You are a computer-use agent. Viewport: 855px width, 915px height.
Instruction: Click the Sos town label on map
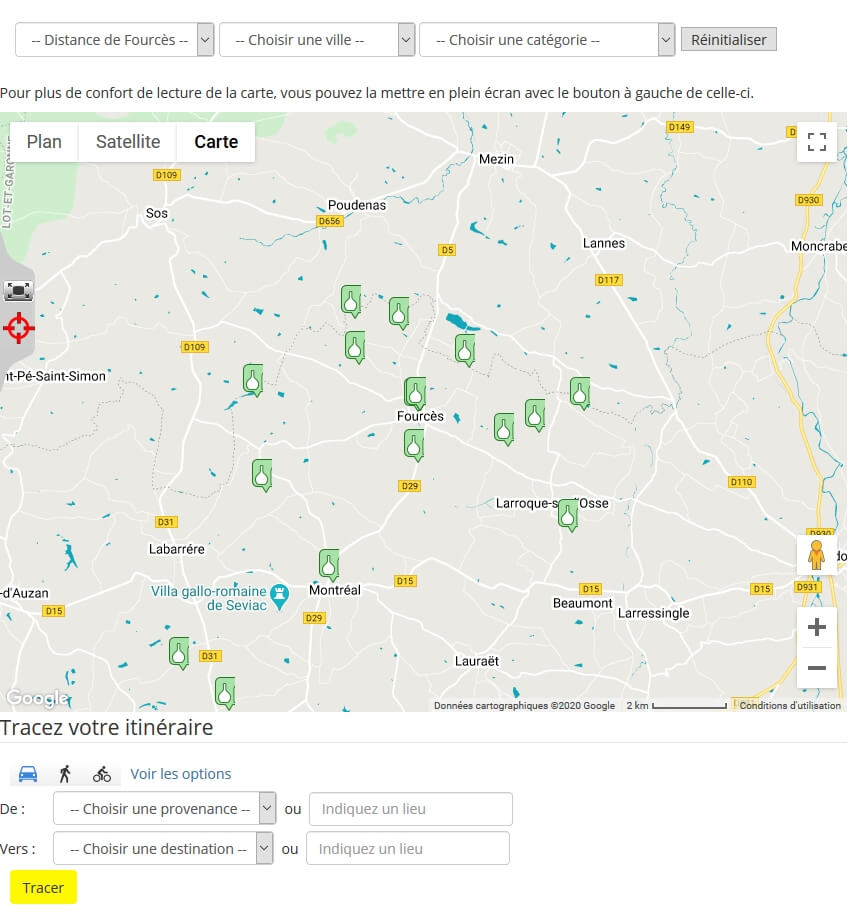(x=156, y=214)
